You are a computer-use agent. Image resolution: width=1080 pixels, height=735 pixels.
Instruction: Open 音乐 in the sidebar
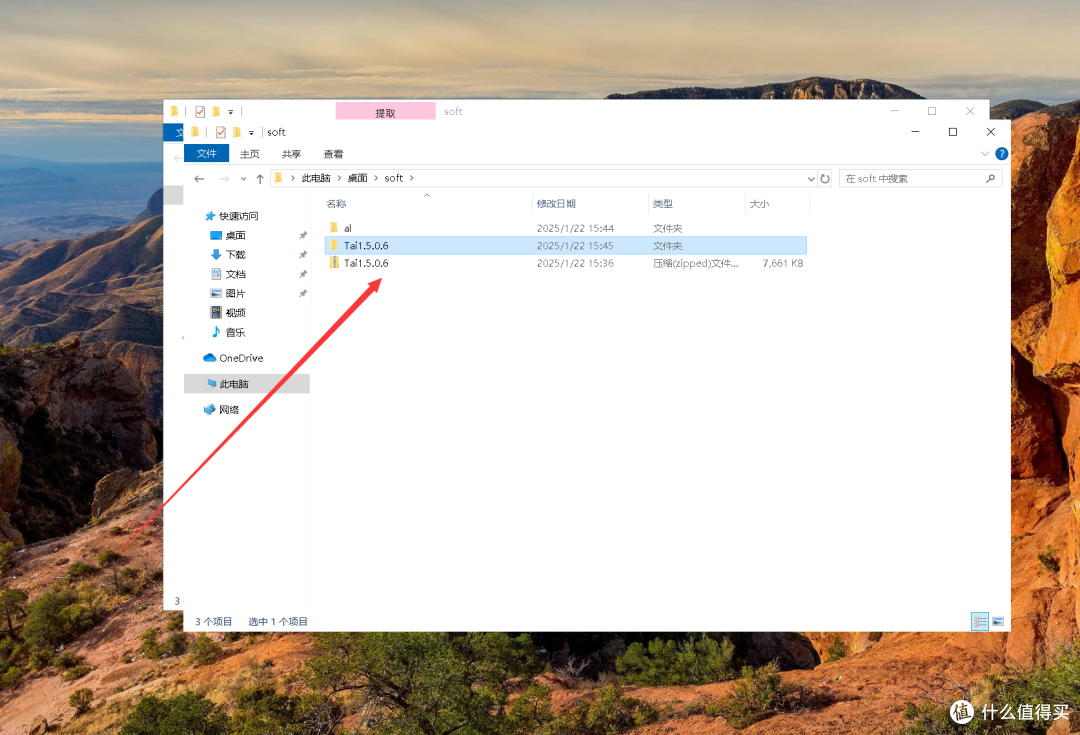(236, 332)
